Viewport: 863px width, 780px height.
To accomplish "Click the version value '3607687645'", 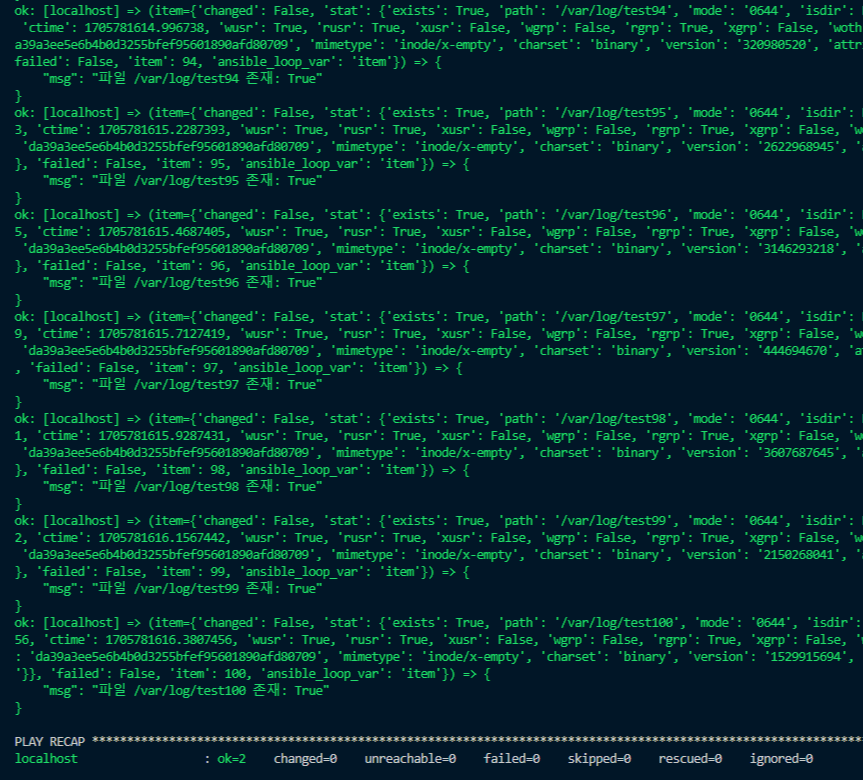I will (799, 452).
